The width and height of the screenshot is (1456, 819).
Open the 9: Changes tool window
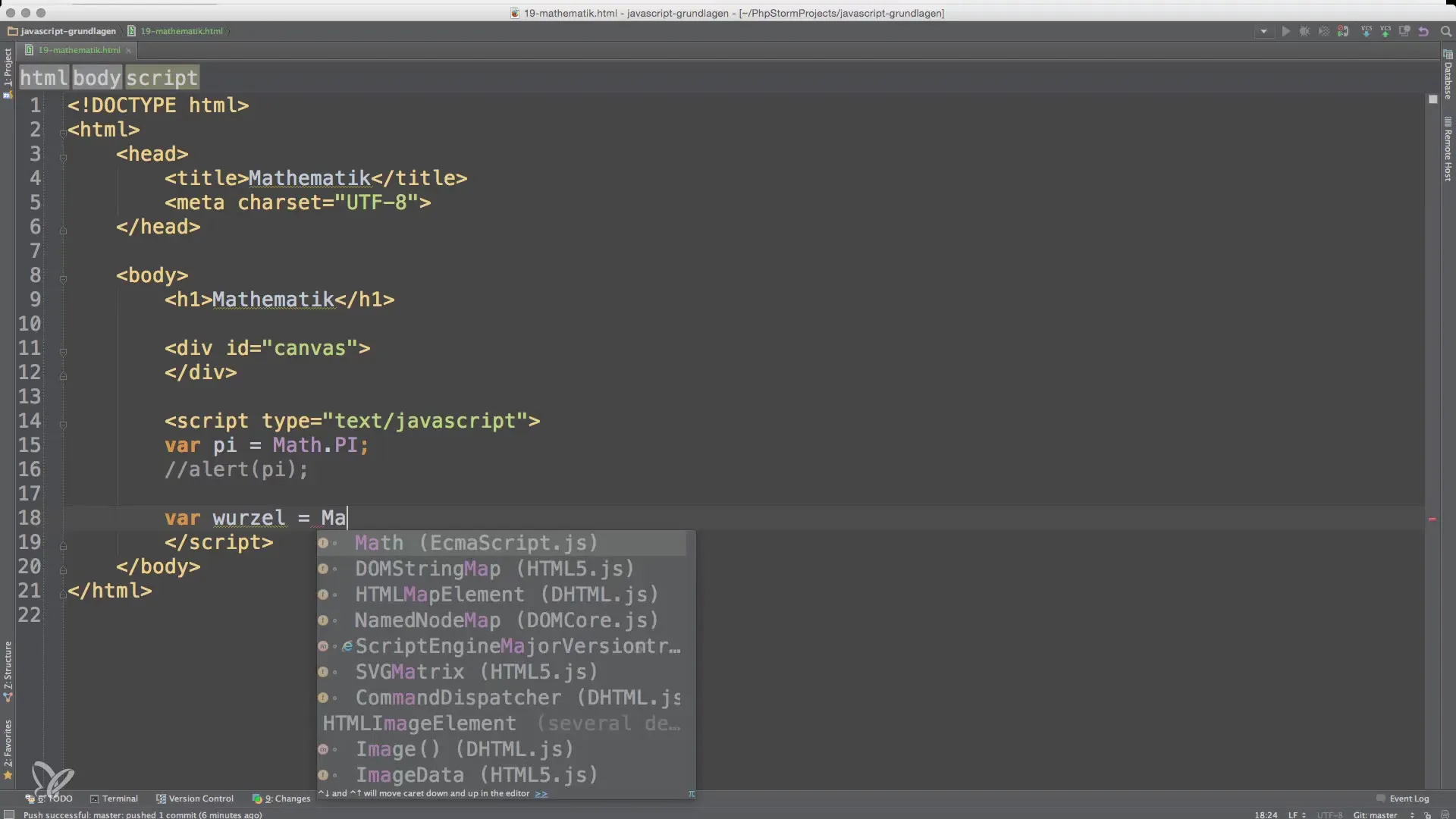point(281,799)
